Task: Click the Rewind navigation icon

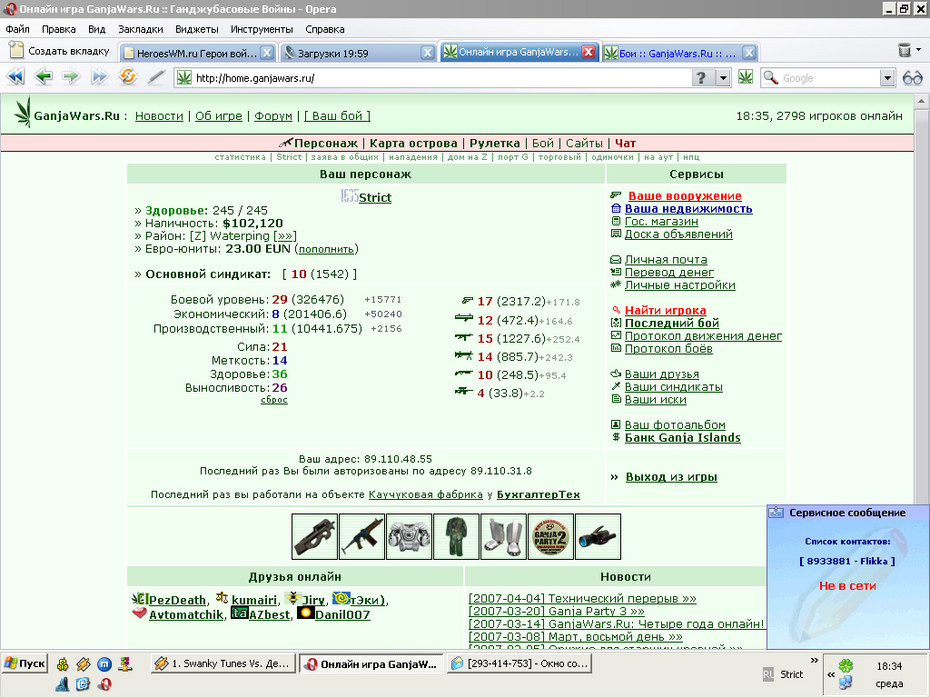Action: click(x=15, y=77)
